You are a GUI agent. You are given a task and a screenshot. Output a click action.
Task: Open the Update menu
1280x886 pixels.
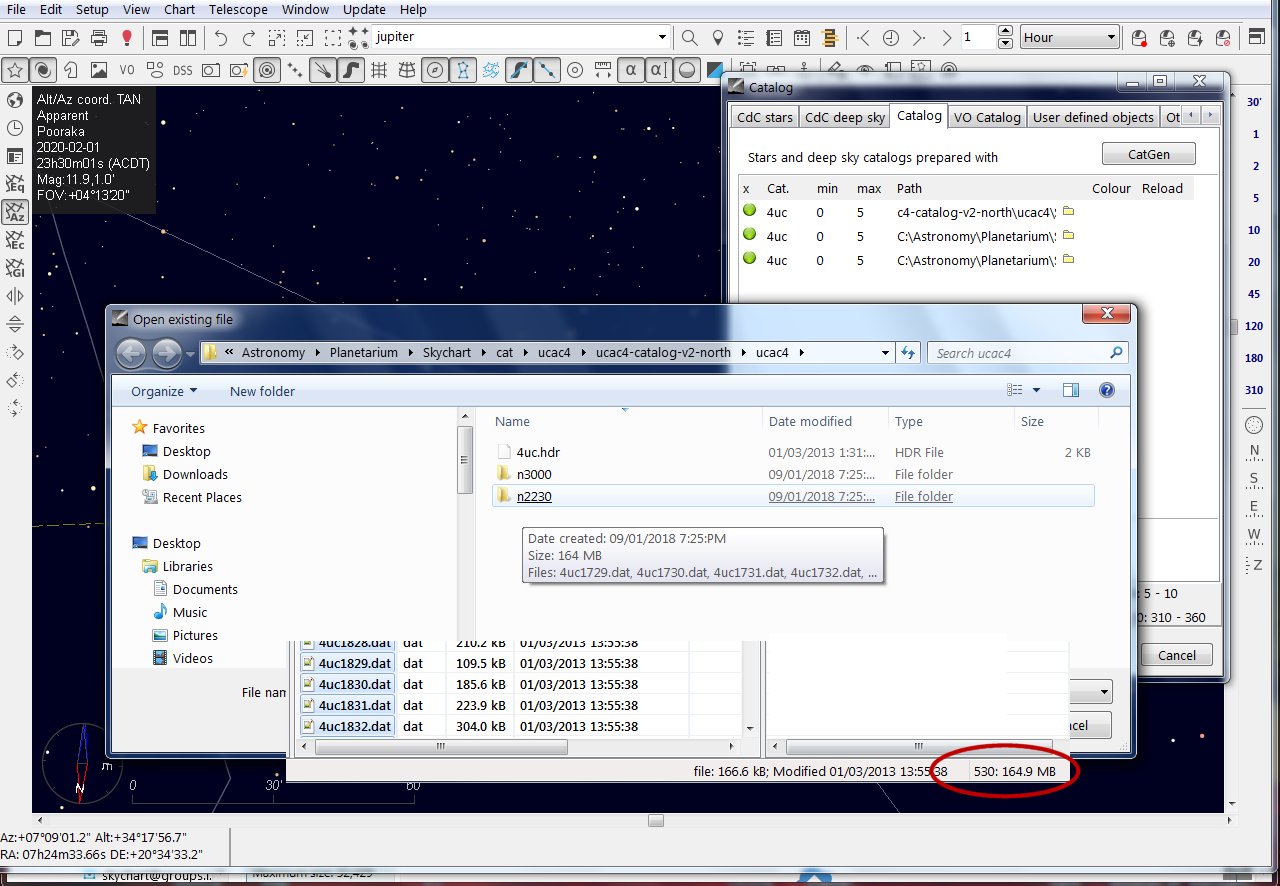364,9
